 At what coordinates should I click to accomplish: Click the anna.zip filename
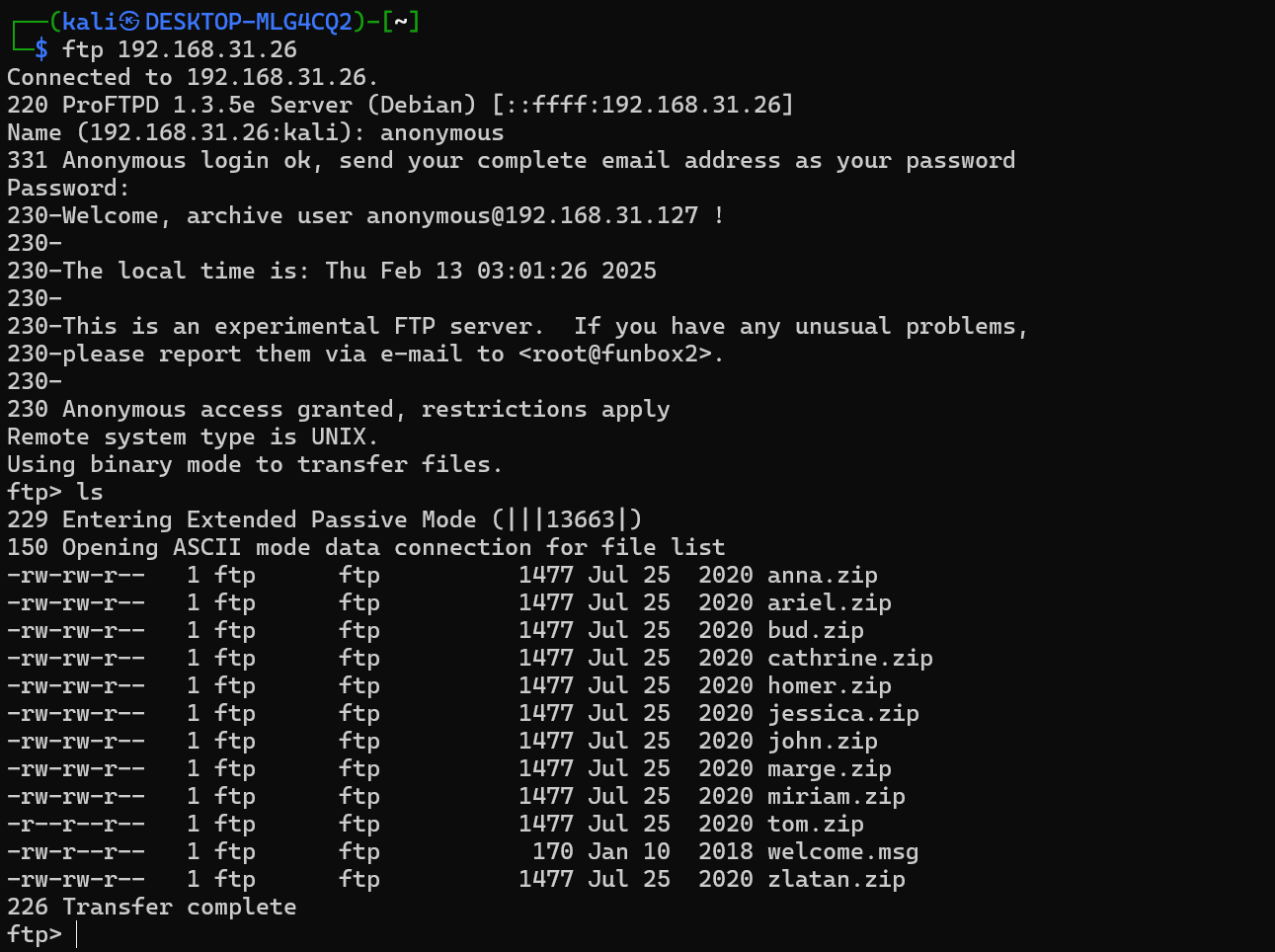[x=822, y=575]
